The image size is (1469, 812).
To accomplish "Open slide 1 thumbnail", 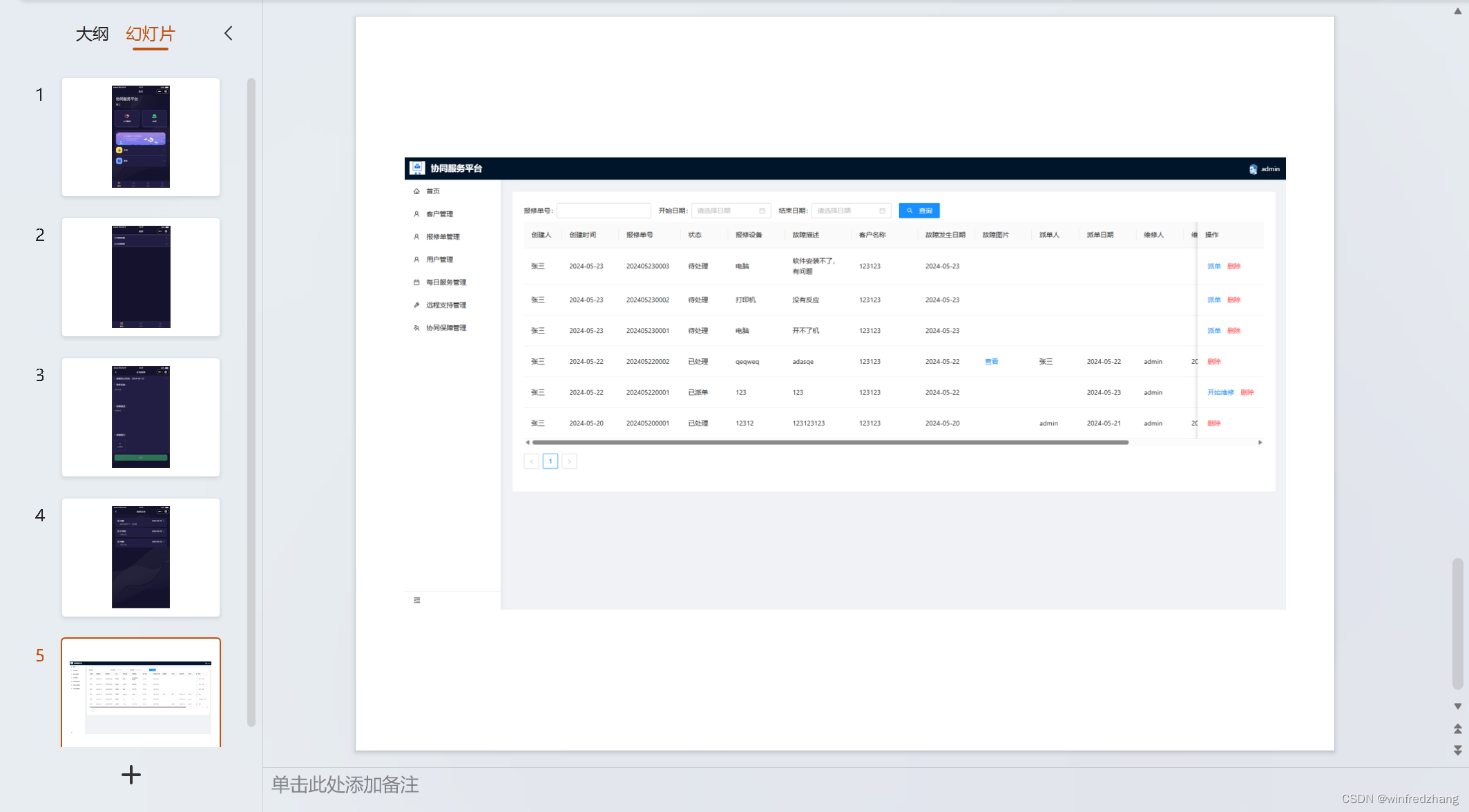I will [141, 137].
